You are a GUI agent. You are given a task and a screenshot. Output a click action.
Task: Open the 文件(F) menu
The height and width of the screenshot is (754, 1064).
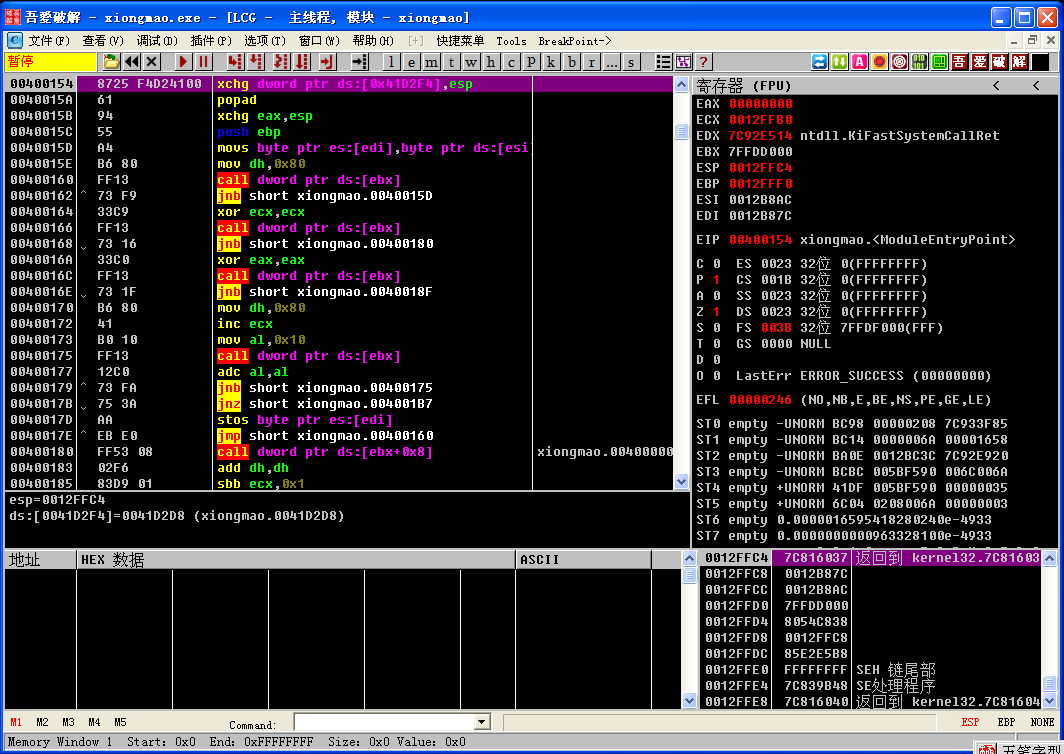pos(49,41)
